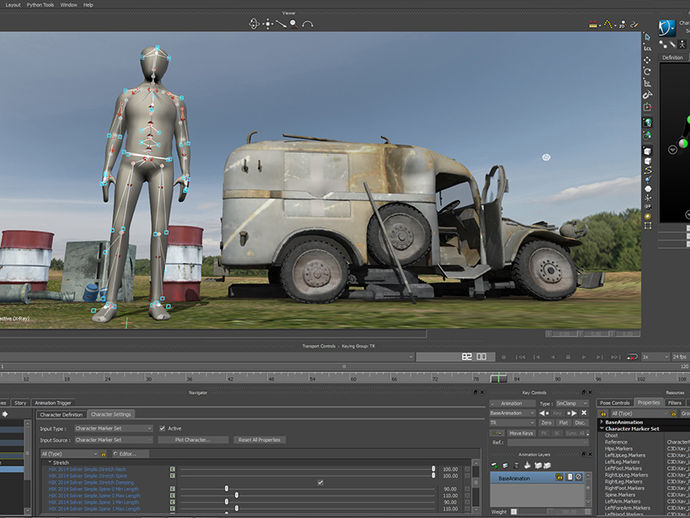Expand the BaseAnimation property row
Image resolution: width=690 pixels, height=518 pixels.
(602, 422)
